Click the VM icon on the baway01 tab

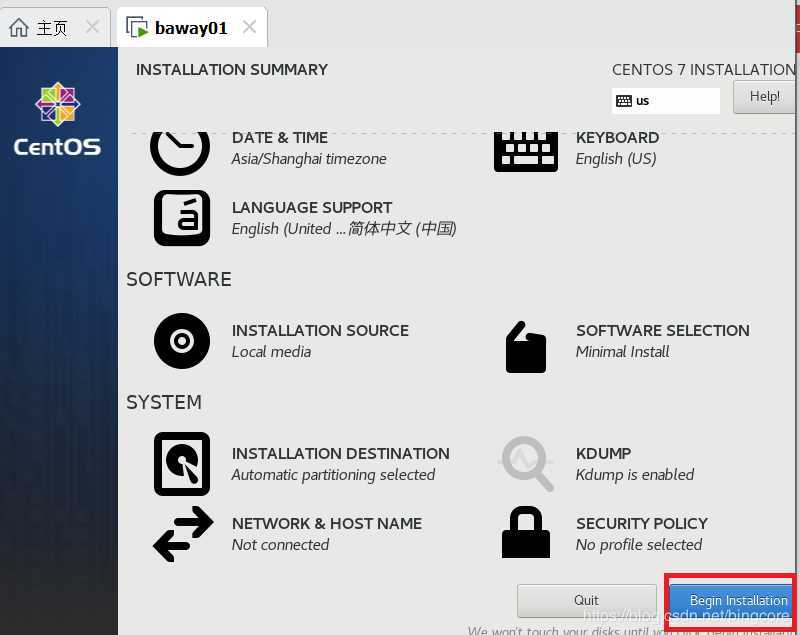[x=137, y=28]
